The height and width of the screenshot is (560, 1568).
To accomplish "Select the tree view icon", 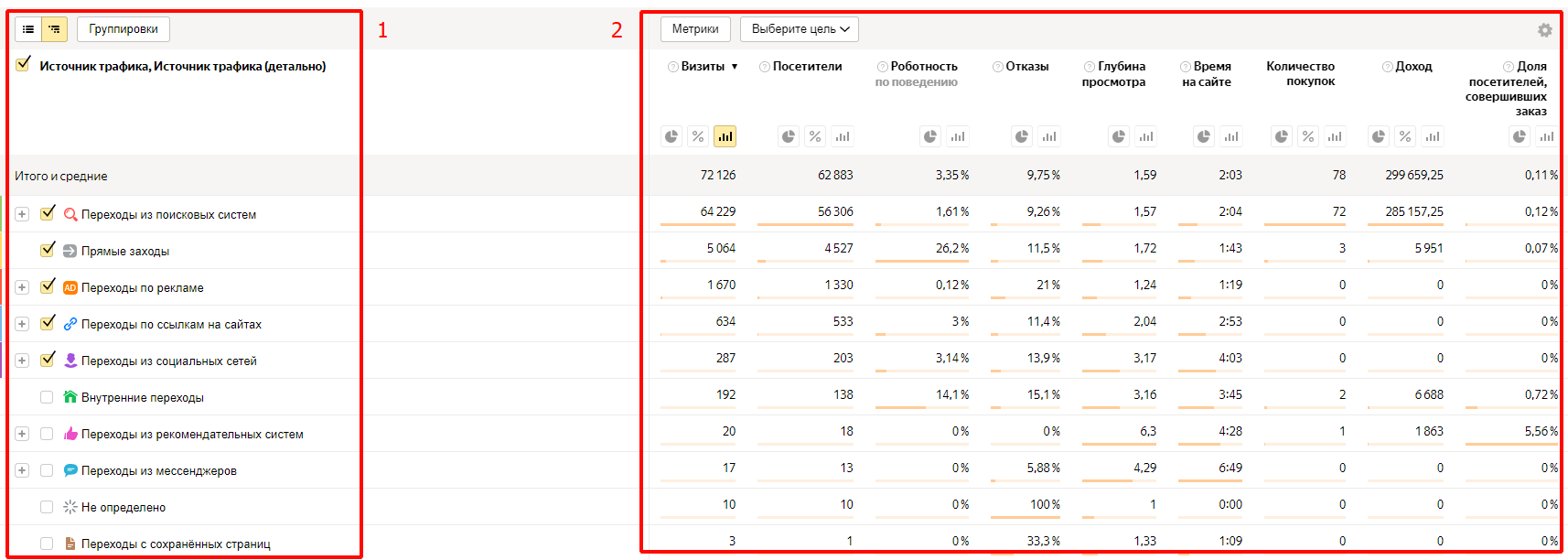I will pyautogui.click(x=55, y=29).
